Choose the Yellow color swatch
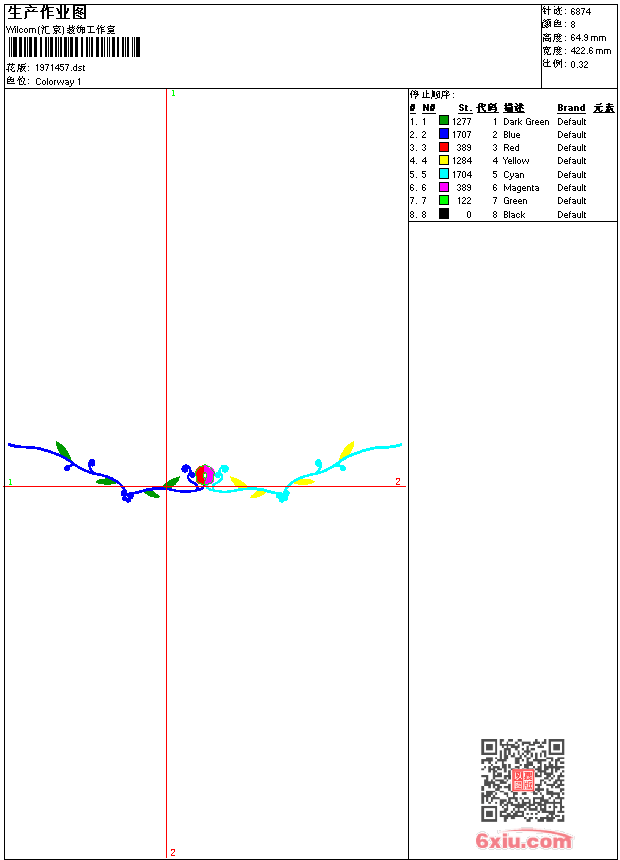Viewport: 620px width, 860px height. (x=444, y=160)
